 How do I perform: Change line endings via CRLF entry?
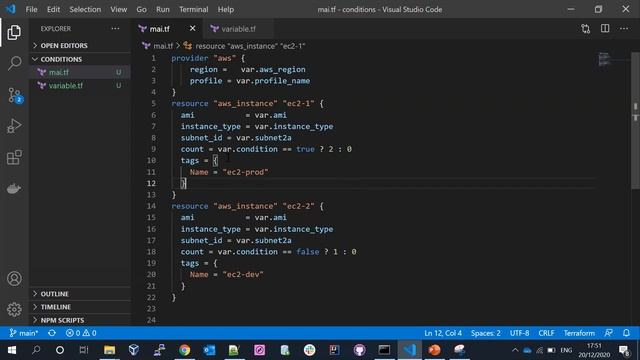546,333
